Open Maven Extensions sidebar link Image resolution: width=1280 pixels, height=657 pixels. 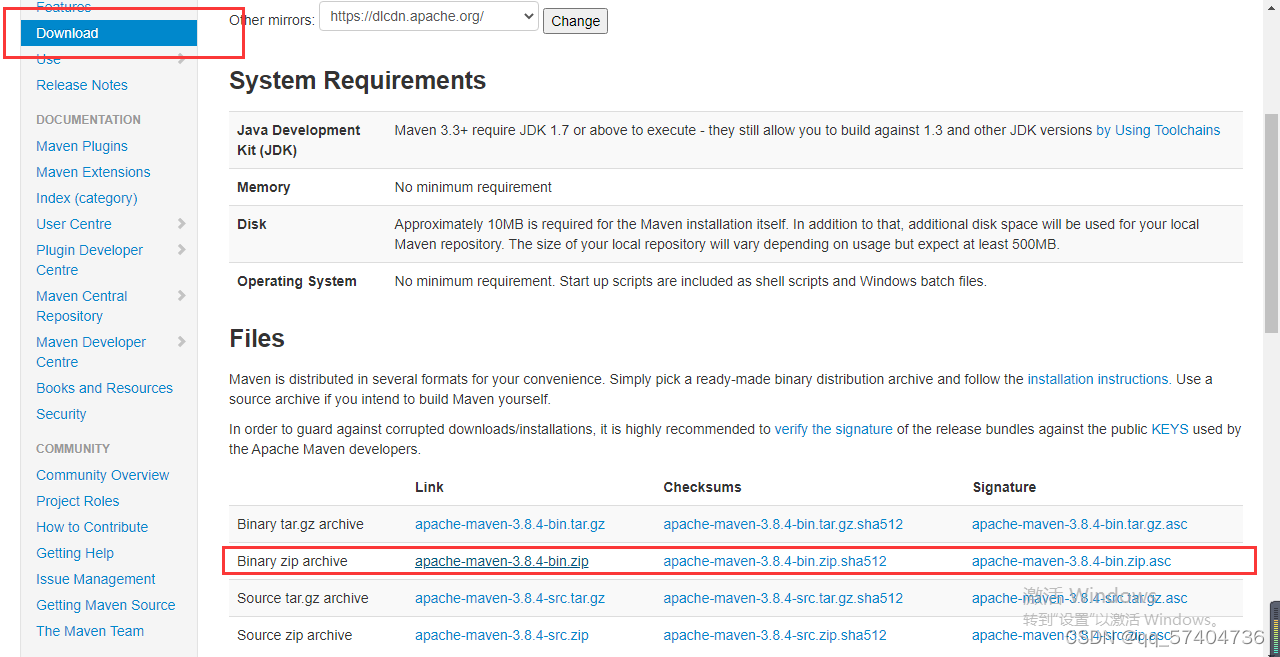pos(93,172)
